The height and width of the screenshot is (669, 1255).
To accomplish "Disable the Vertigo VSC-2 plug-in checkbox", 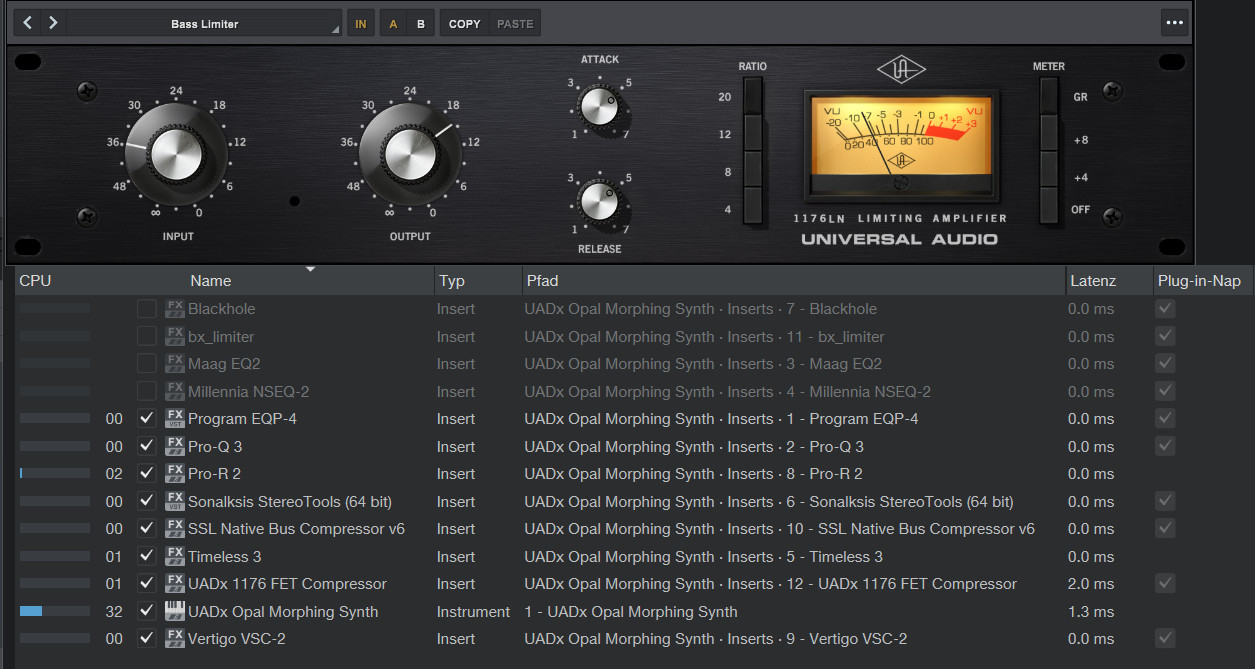I will pos(147,639).
